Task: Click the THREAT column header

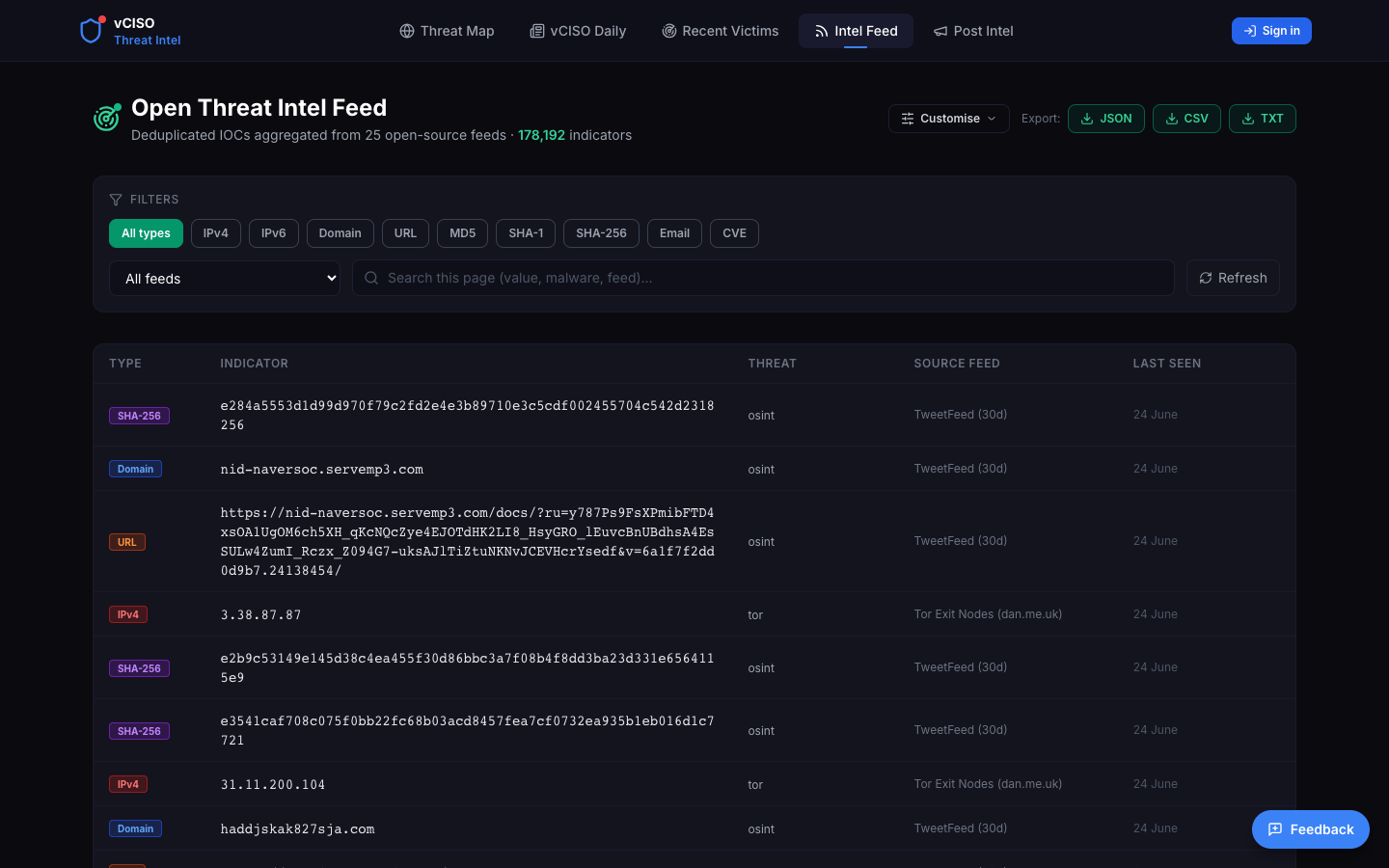Action: tap(772, 364)
